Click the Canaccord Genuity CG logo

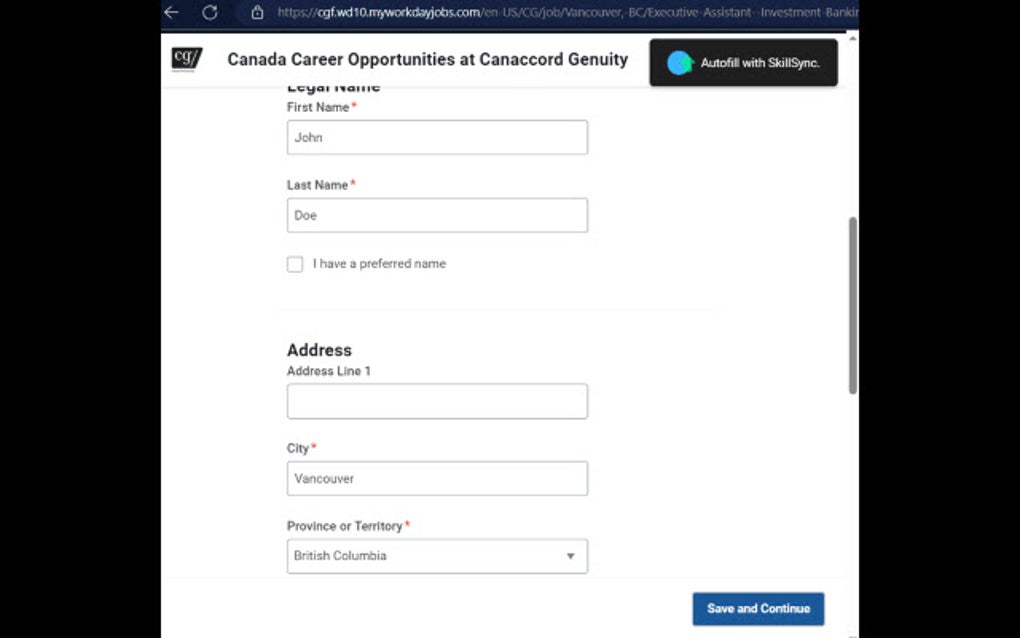click(187, 59)
